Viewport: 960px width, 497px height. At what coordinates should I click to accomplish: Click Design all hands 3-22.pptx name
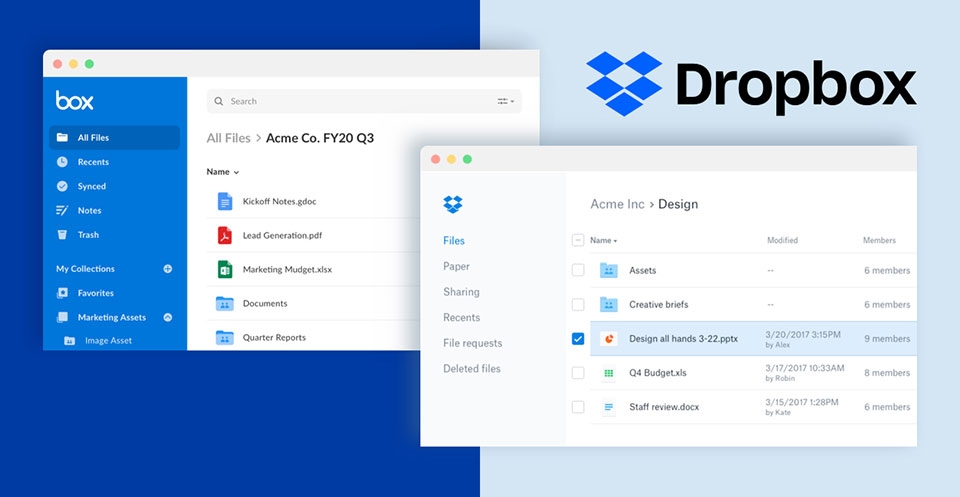(x=683, y=338)
